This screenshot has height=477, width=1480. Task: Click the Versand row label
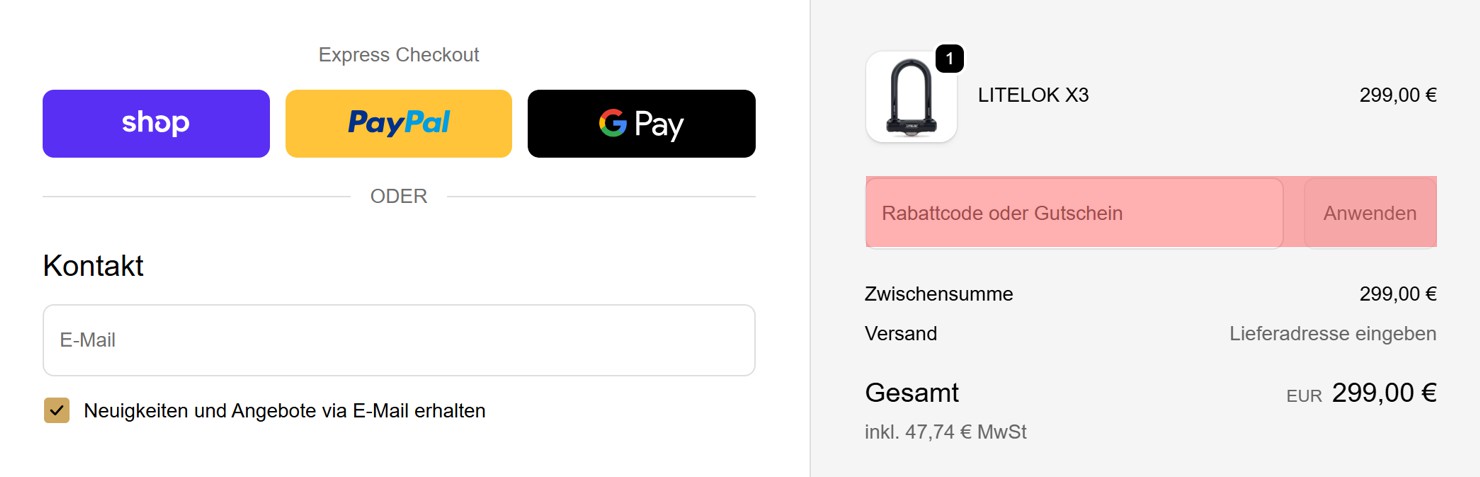click(x=900, y=333)
